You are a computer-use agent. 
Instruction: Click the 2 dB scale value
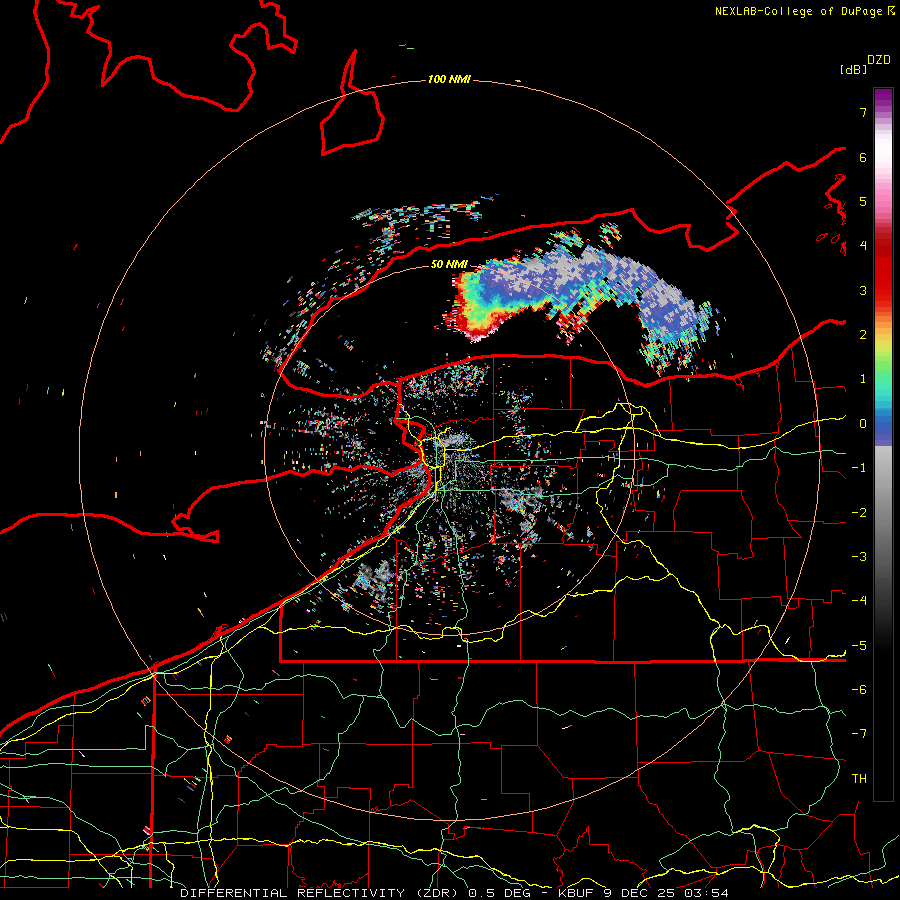(863, 335)
